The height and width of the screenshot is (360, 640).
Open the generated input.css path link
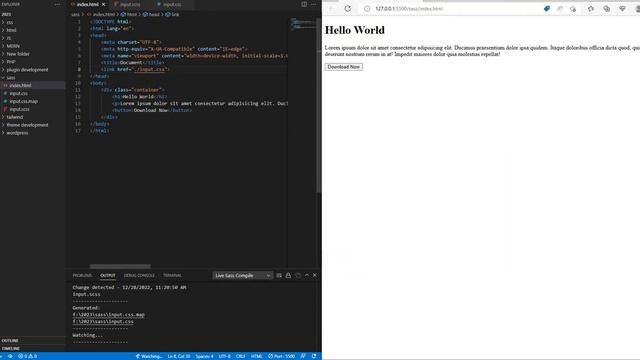tap(103, 322)
